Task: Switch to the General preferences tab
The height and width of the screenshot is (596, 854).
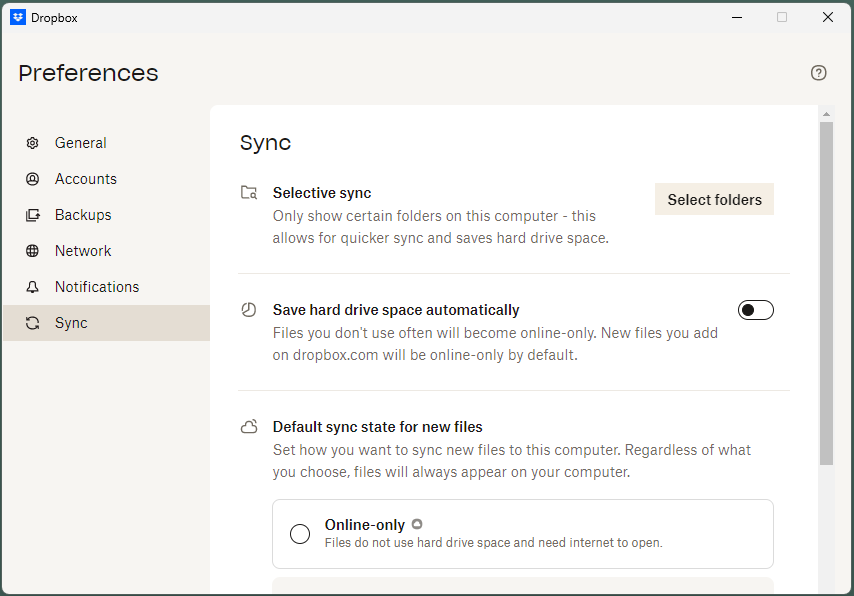Action: [x=81, y=143]
